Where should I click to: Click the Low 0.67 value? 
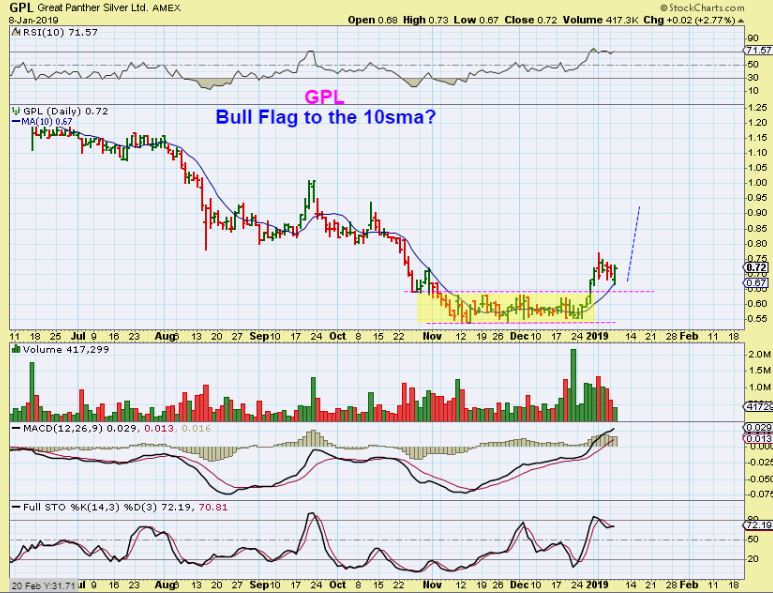476,20
